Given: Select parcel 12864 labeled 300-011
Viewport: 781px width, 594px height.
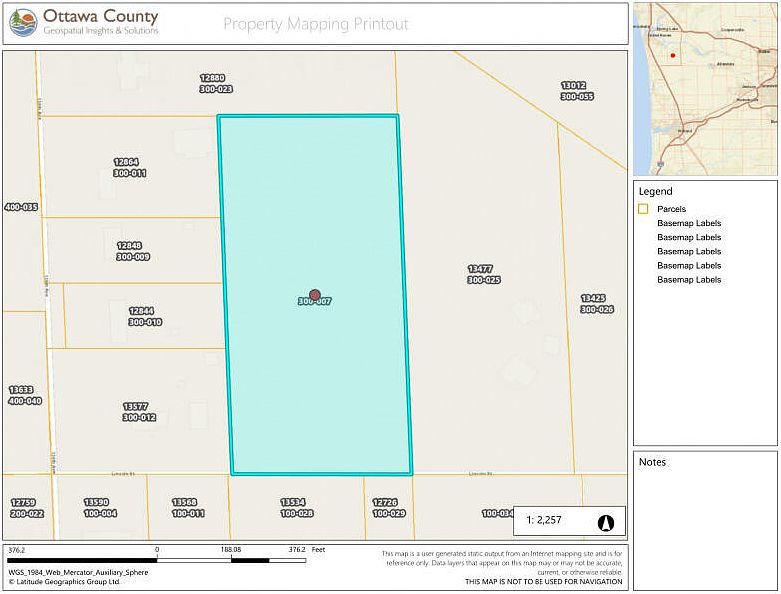Looking at the screenshot, I should (x=129, y=167).
